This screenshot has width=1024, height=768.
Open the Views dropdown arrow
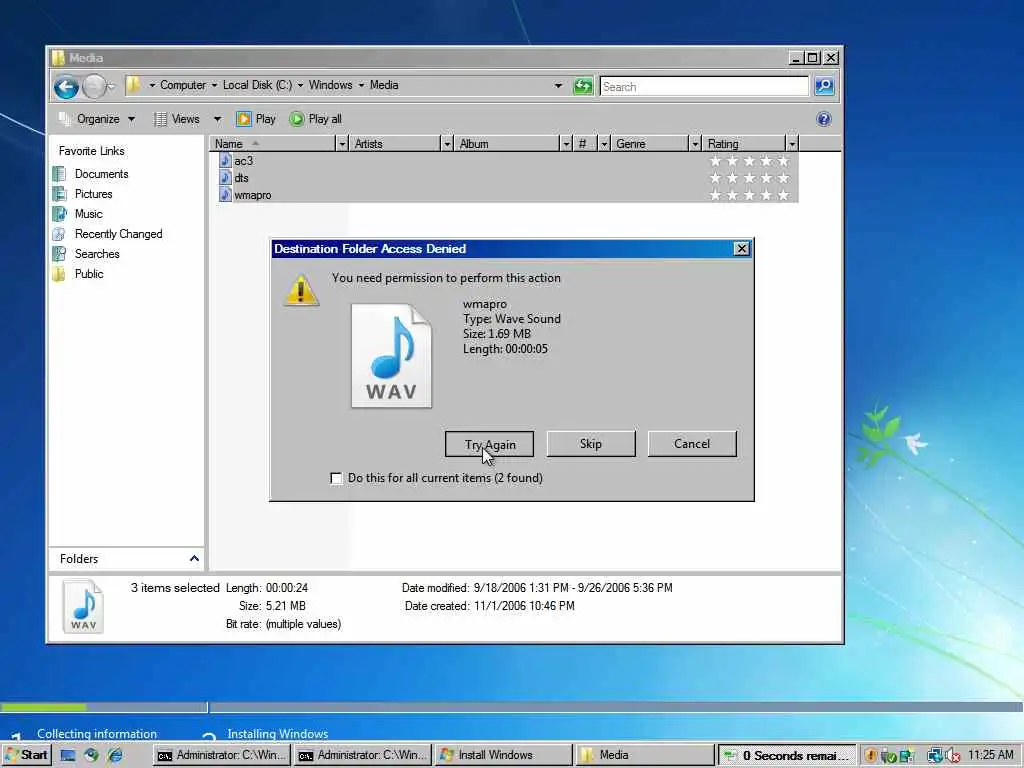coord(217,120)
